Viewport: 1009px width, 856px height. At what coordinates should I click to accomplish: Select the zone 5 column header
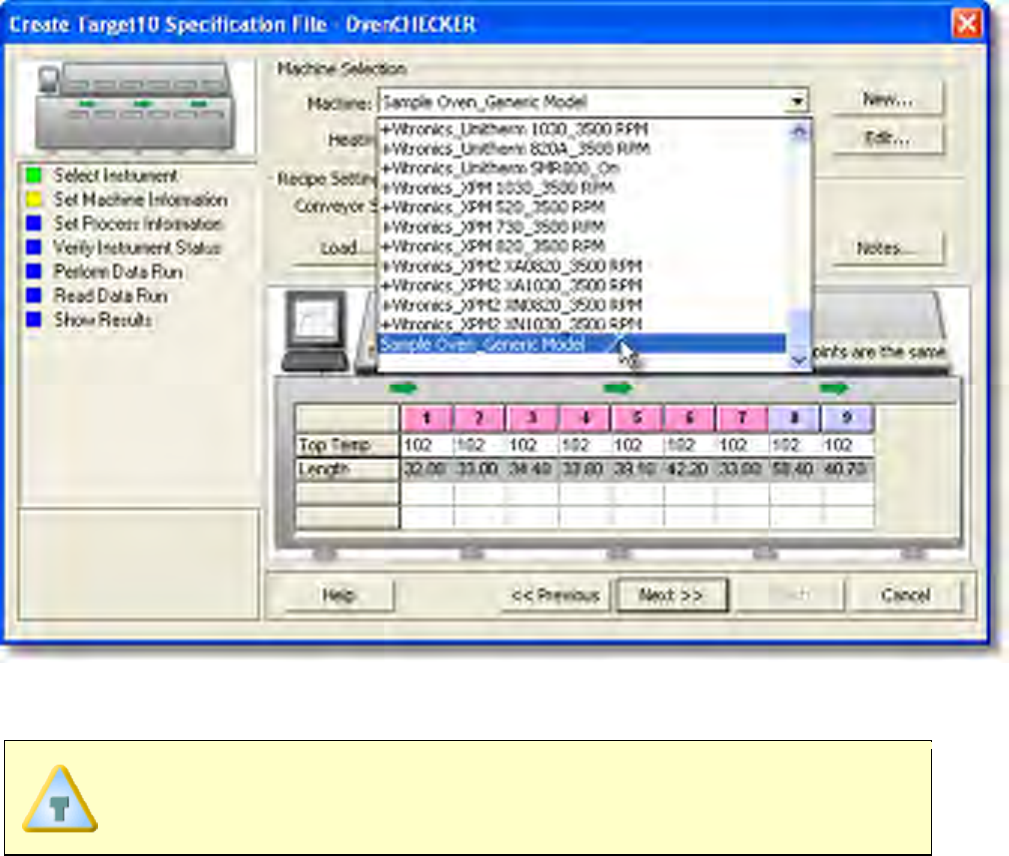[637, 418]
